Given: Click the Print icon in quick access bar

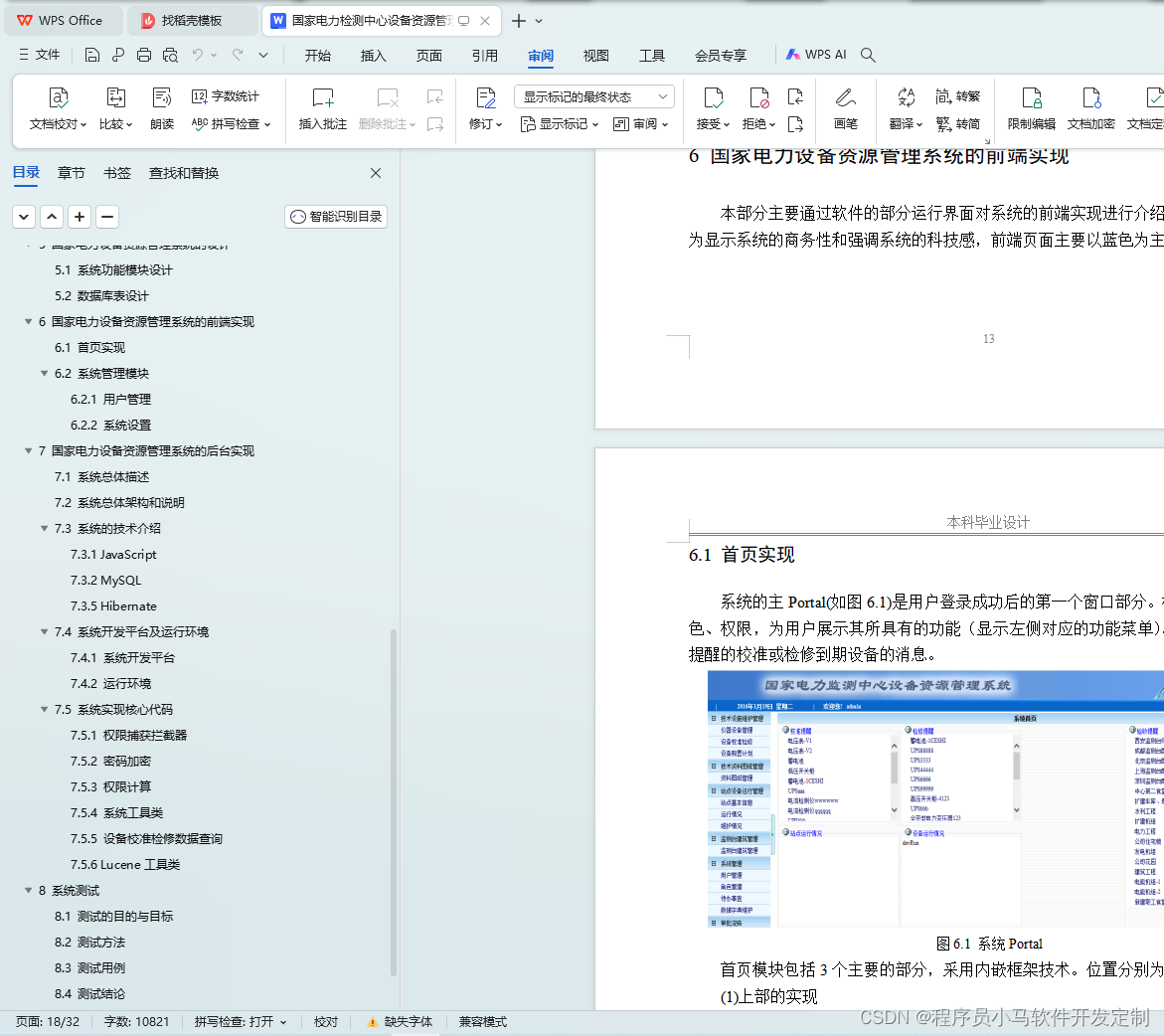Looking at the screenshot, I should (144, 55).
